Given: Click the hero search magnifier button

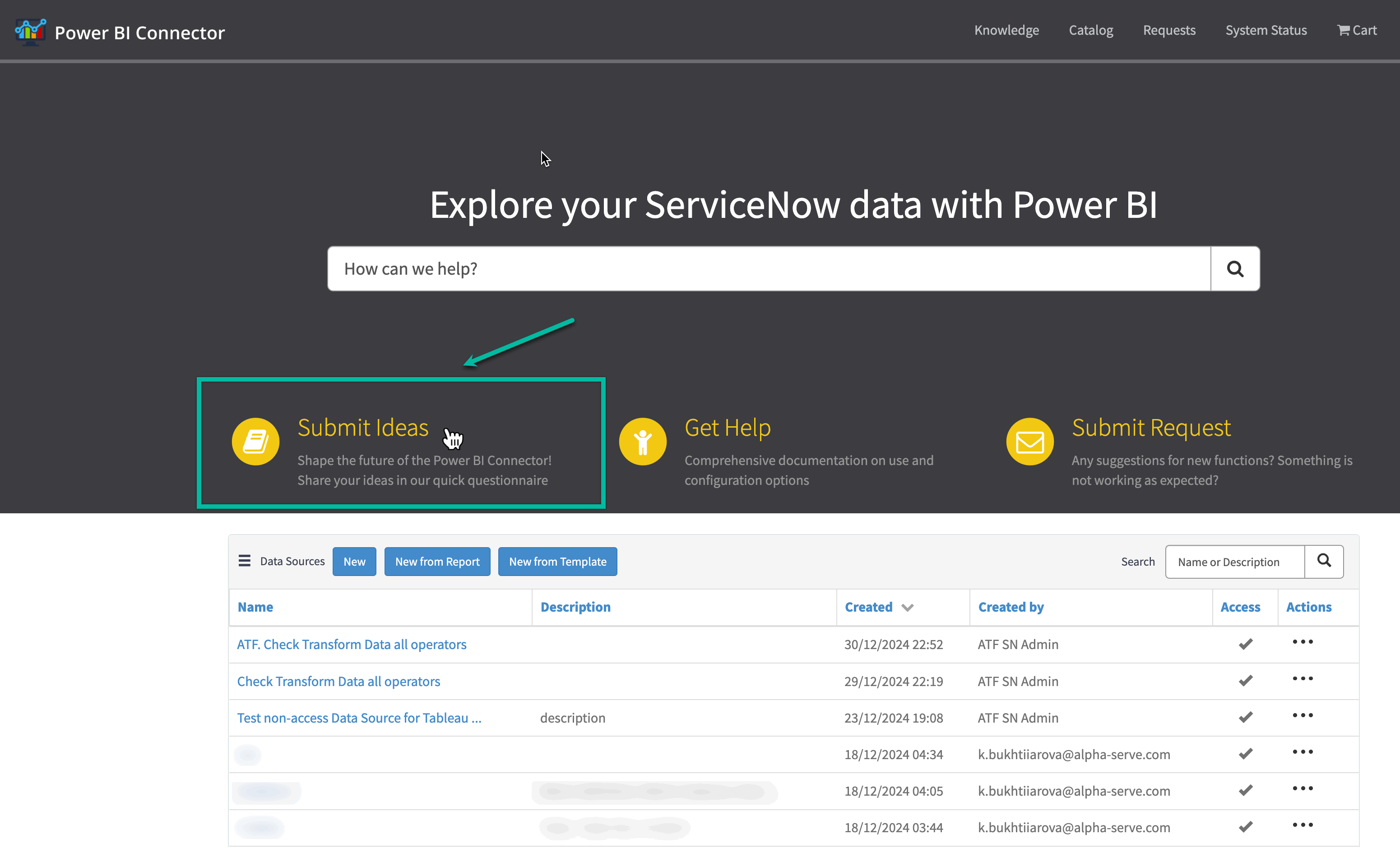Looking at the screenshot, I should [1235, 269].
